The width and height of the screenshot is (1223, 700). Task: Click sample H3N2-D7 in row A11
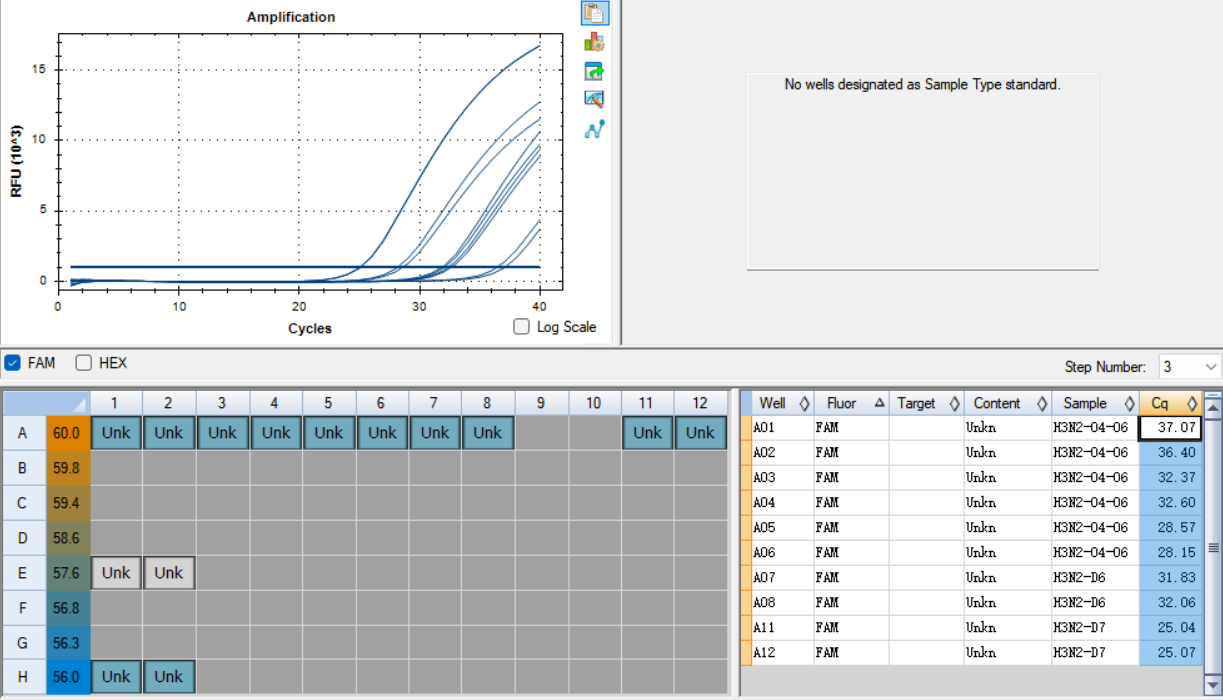coord(1095,628)
